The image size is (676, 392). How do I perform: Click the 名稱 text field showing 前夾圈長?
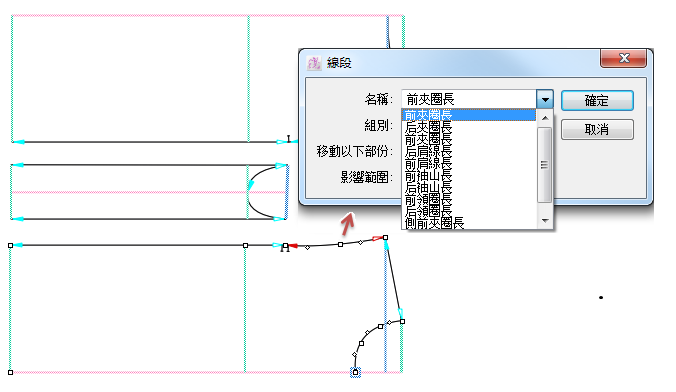(x=469, y=100)
